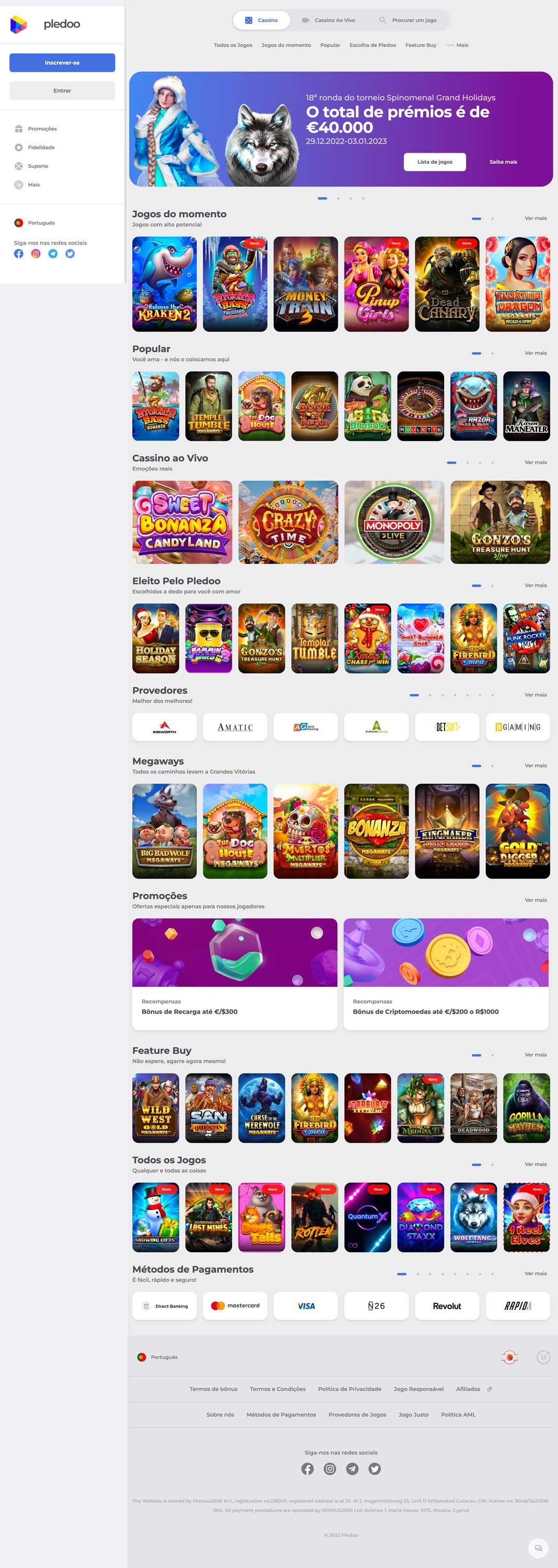Click the Inscrever-se button
Viewport: 558px width, 1568px height.
(62, 63)
